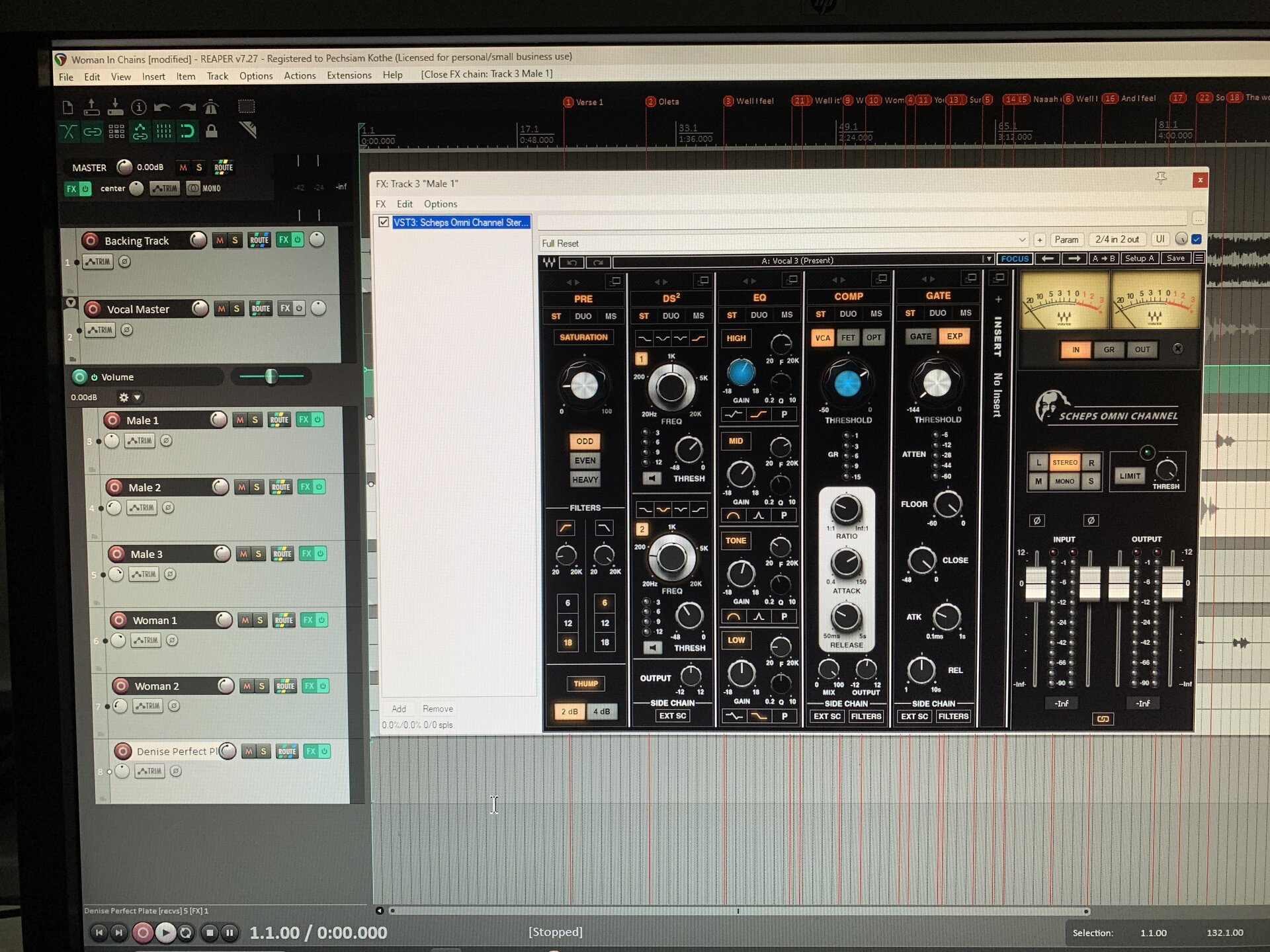Open Options menu in the FX window
The height and width of the screenshot is (952, 1270).
click(x=441, y=204)
